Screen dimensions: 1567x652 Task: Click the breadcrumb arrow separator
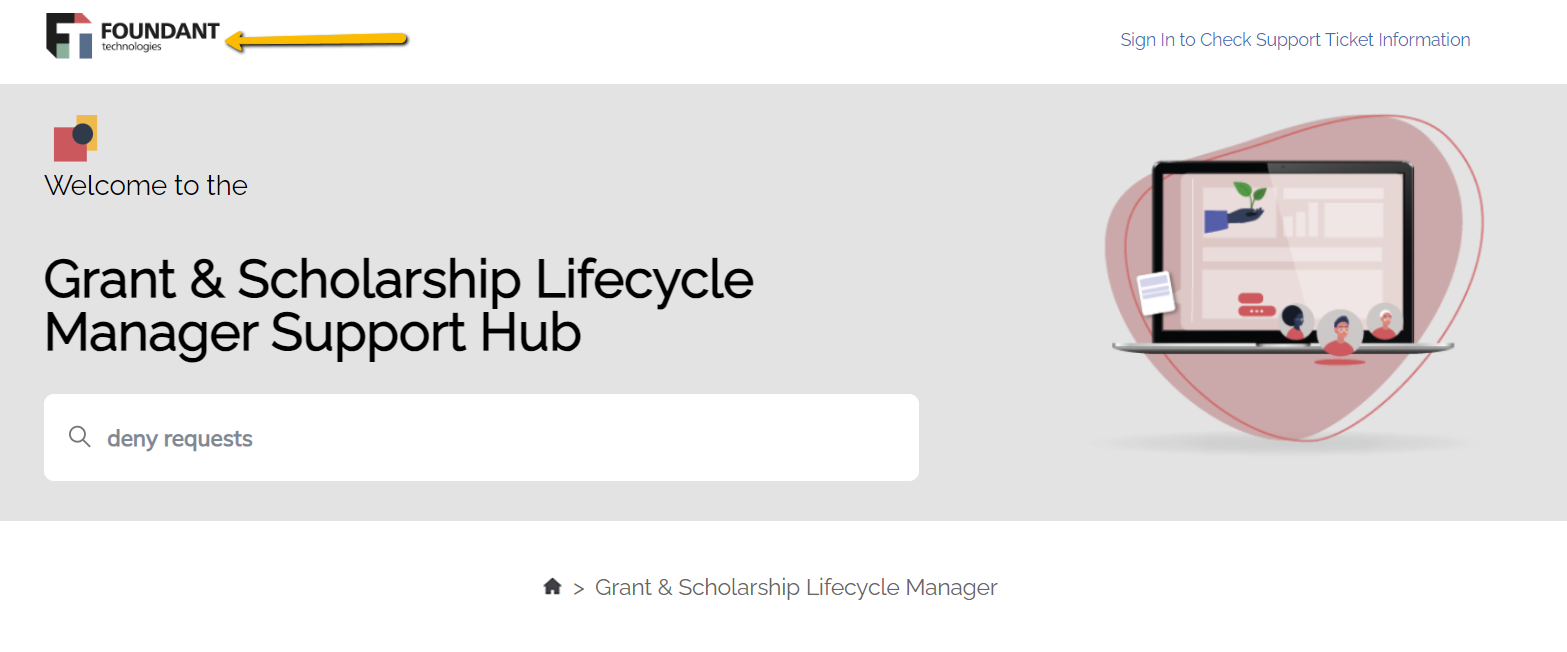tap(578, 589)
